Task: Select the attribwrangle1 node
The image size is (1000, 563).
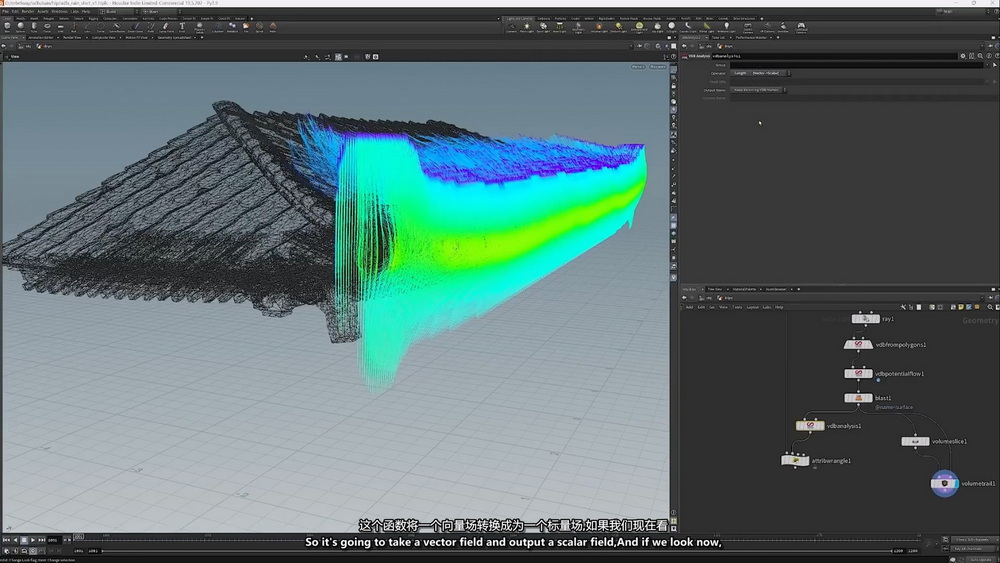Action: (795, 460)
